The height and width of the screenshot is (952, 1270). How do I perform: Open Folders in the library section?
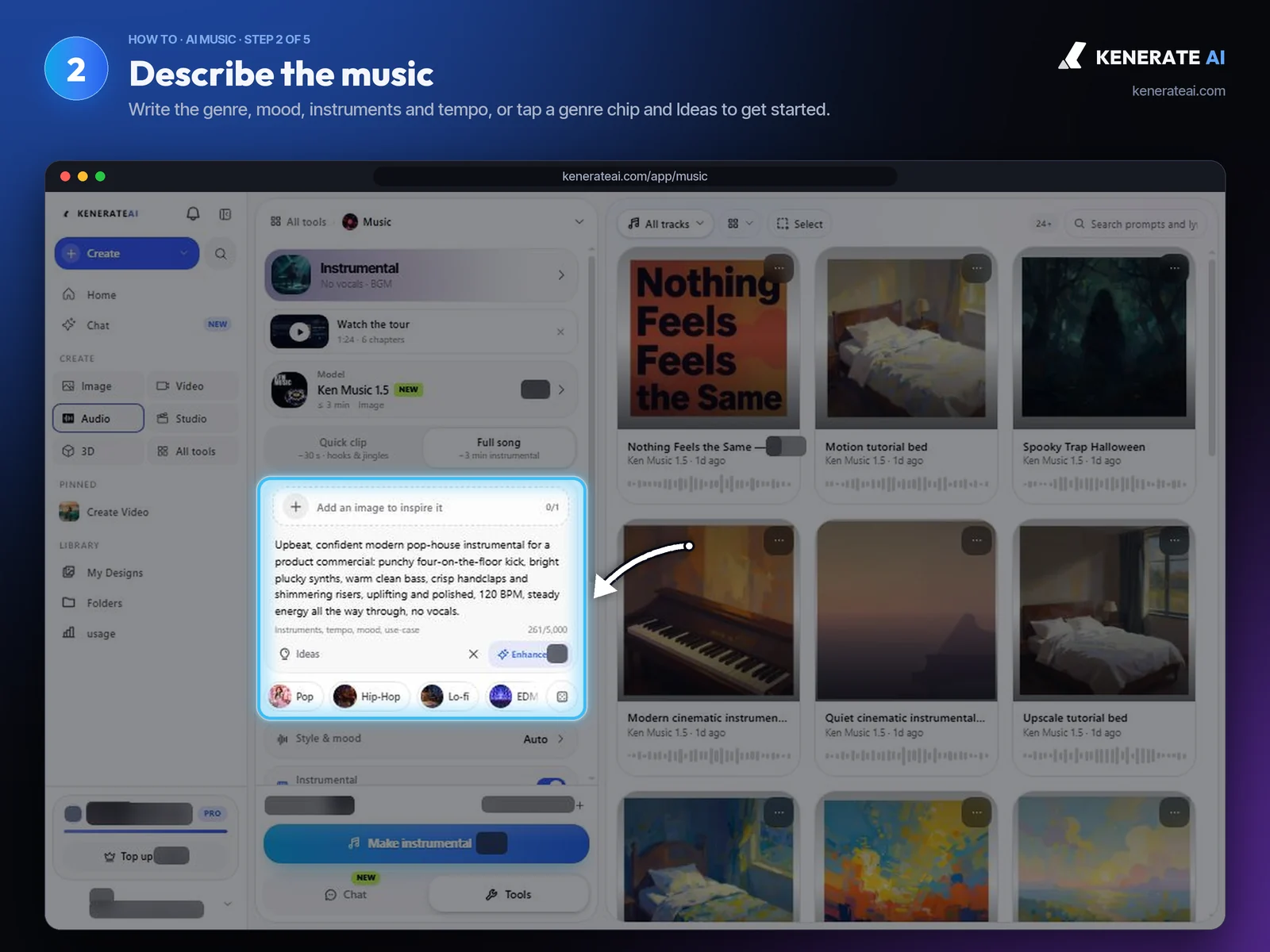[104, 603]
